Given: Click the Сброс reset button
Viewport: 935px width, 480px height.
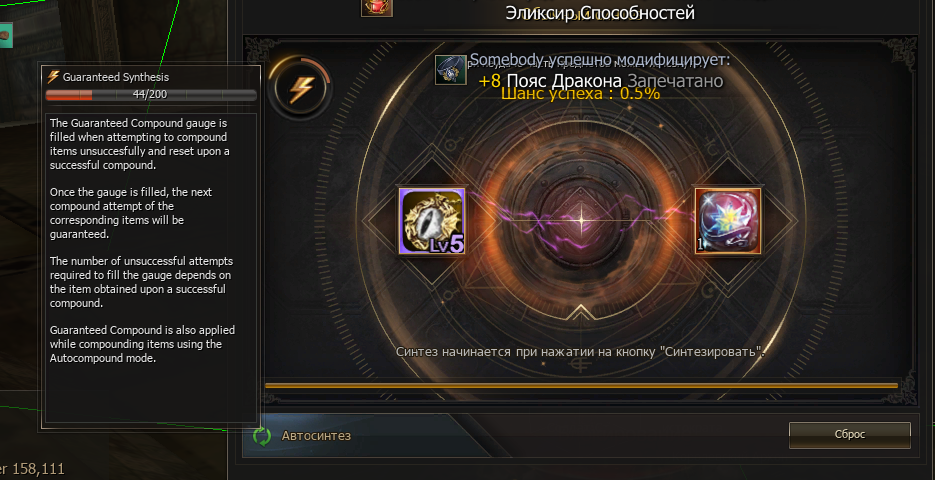Looking at the screenshot, I should 850,435.
